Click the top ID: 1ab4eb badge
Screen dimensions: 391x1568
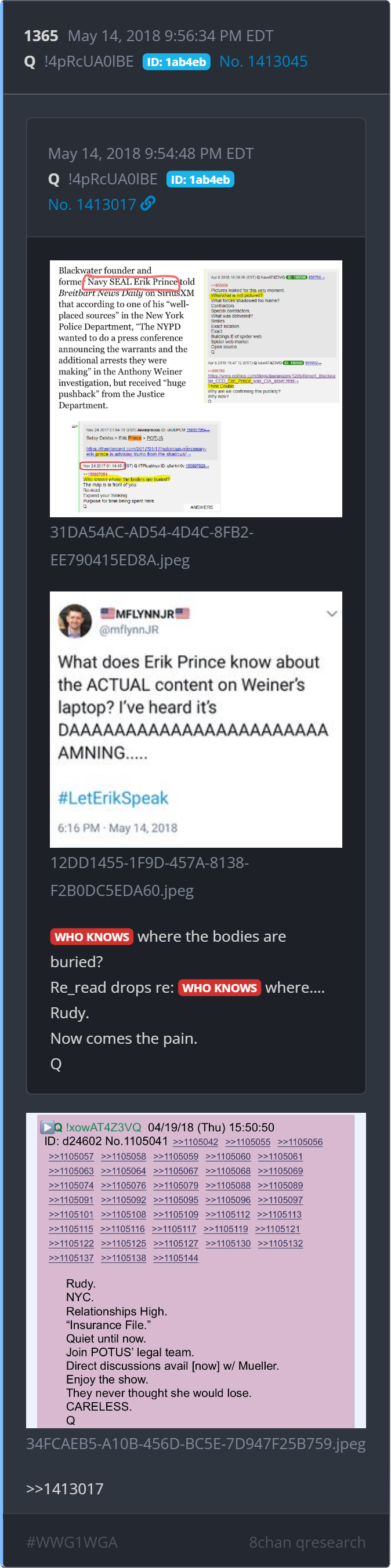(176, 62)
